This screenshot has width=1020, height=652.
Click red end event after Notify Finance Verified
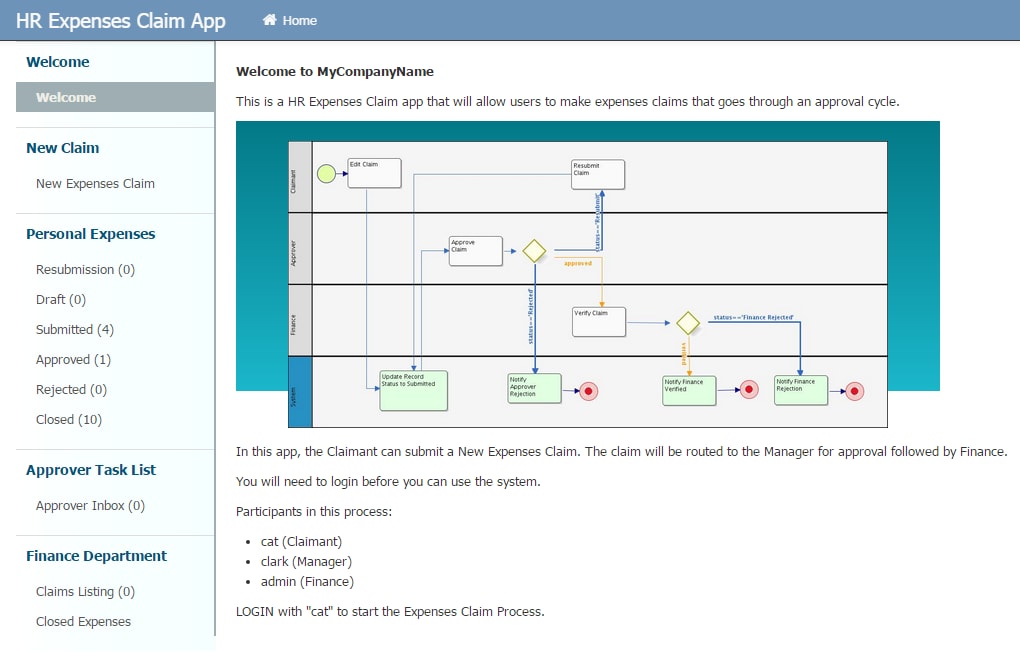(749, 390)
